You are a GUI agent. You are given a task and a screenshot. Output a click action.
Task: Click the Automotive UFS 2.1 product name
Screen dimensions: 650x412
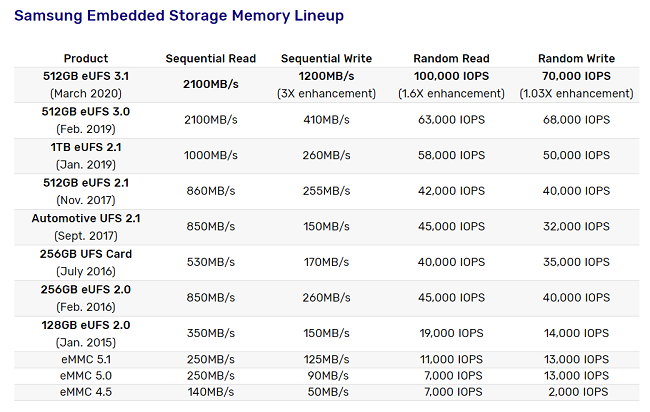(x=86, y=218)
